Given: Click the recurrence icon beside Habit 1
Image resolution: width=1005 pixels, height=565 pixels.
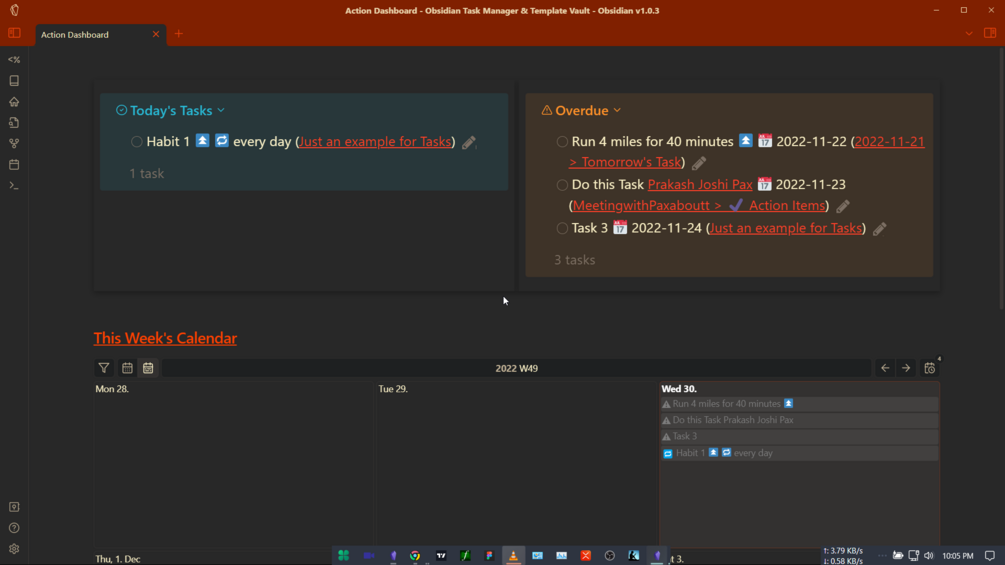Looking at the screenshot, I should [x=222, y=141].
